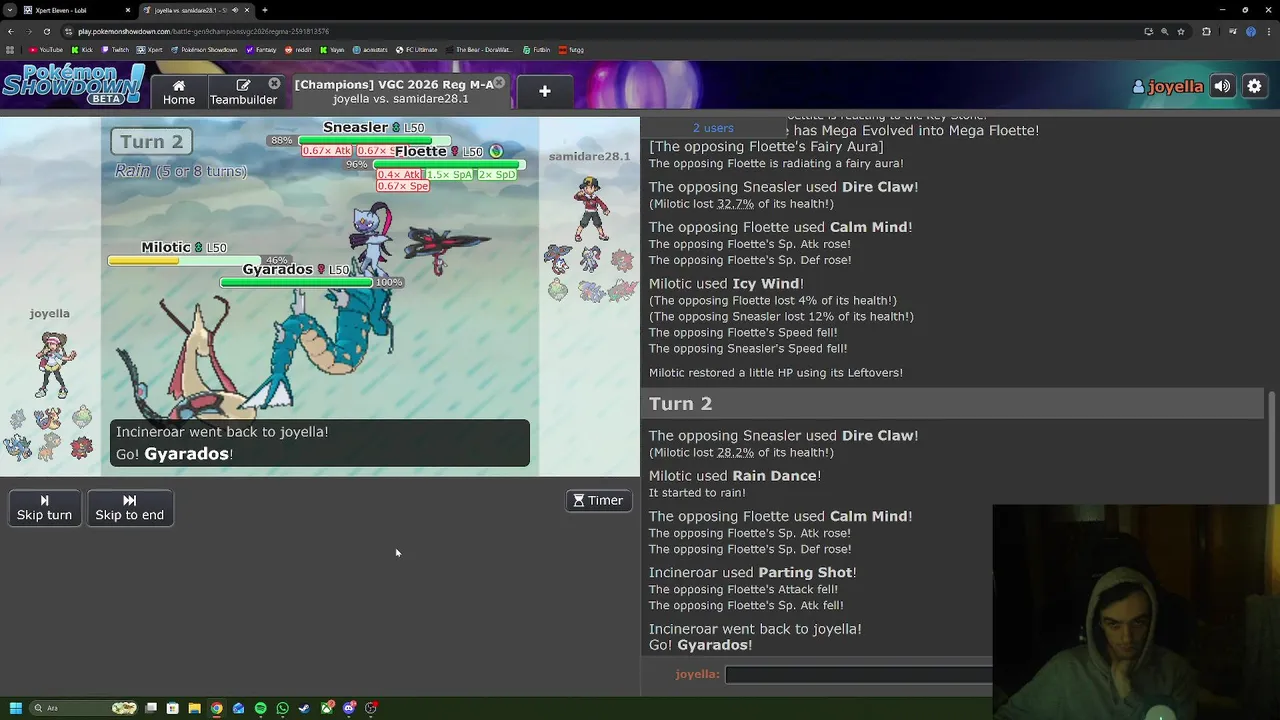Click the Pokémon Showdown logo
1280x720 pixels.
pyautogui.click(x=73, y=86)
